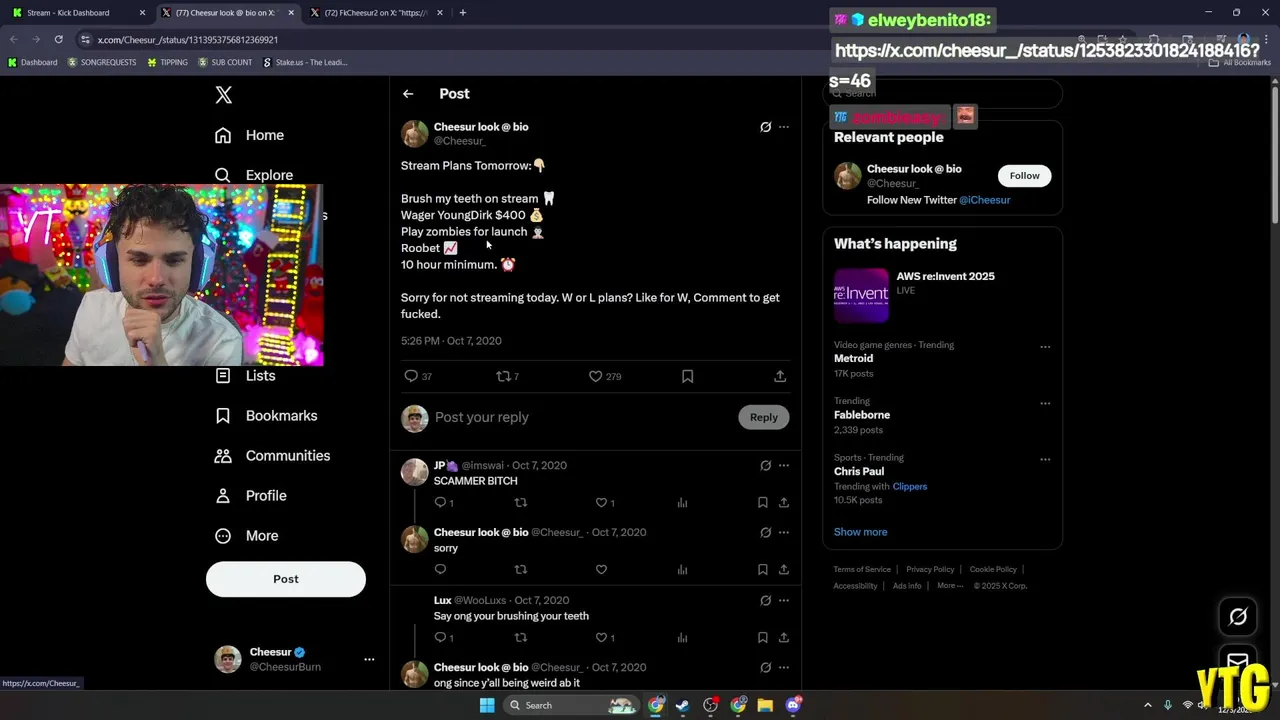Repost the main post with 7 reposts
The height and width of the screenshot is (720, 1280).
504,376
